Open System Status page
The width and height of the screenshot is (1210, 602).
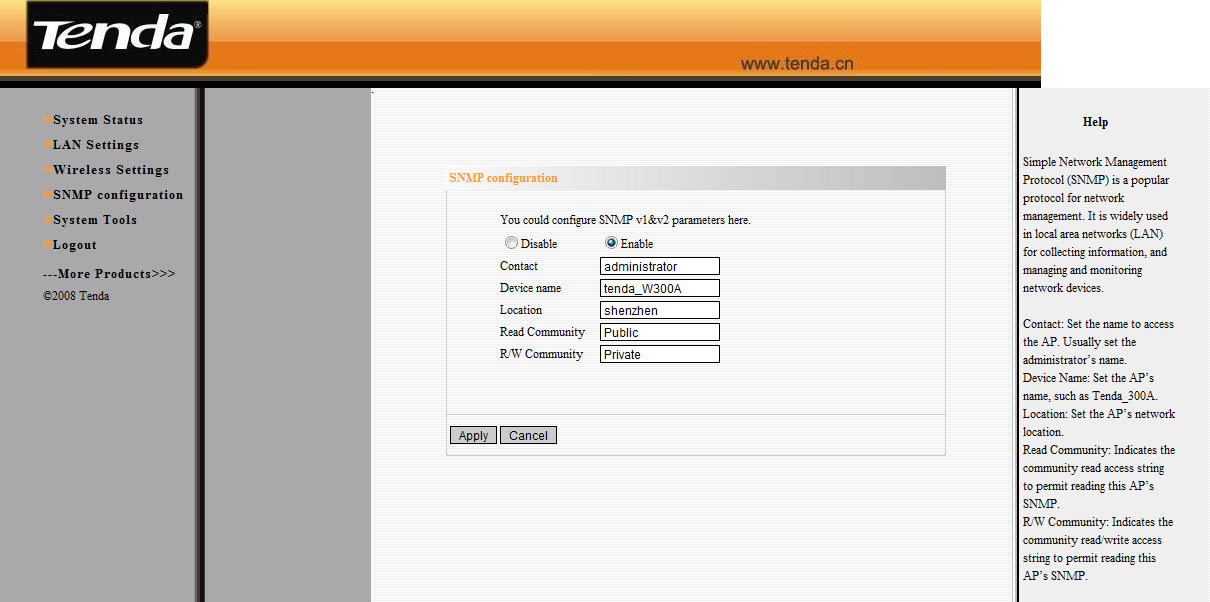[x=97, y=120]
